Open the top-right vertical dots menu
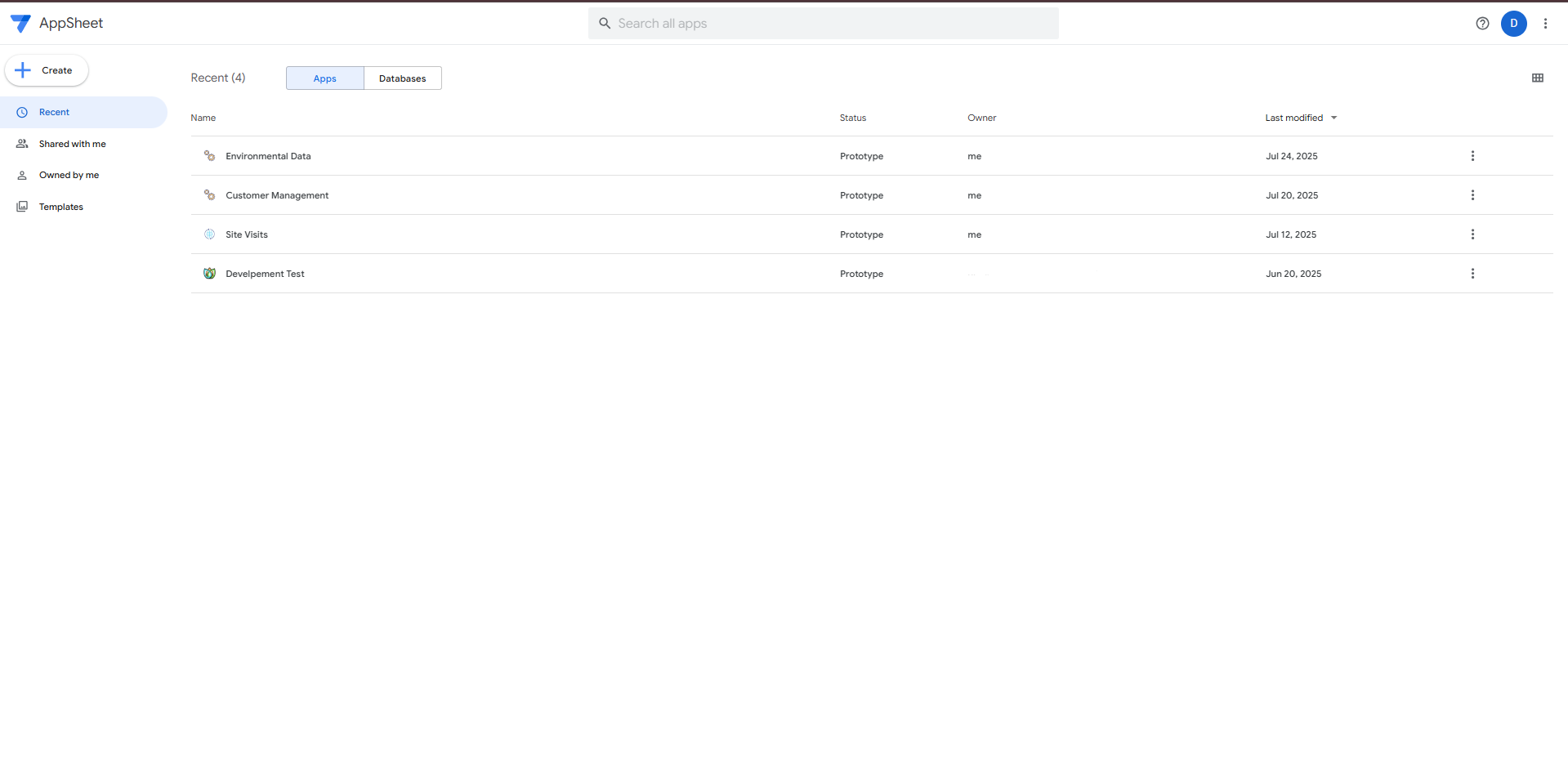The image size is (1568, 772). coord(1545,24)
